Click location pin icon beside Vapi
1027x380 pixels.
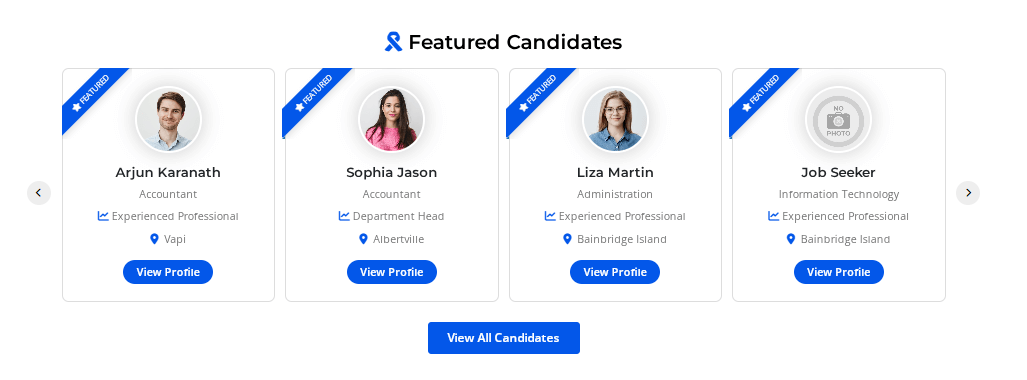point(155,239)
